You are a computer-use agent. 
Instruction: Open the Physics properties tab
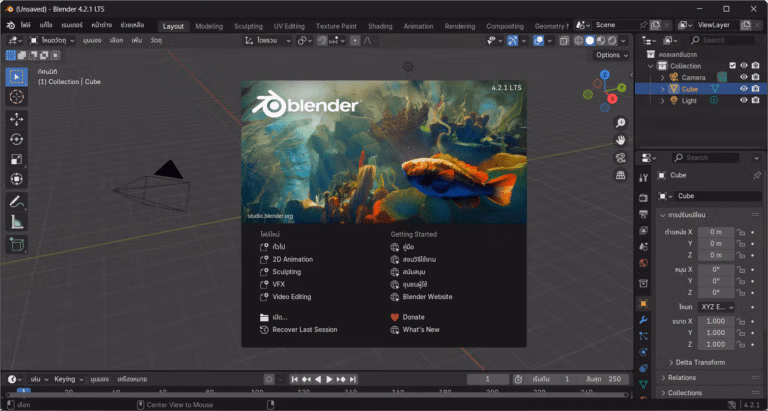tap(644, 352)
